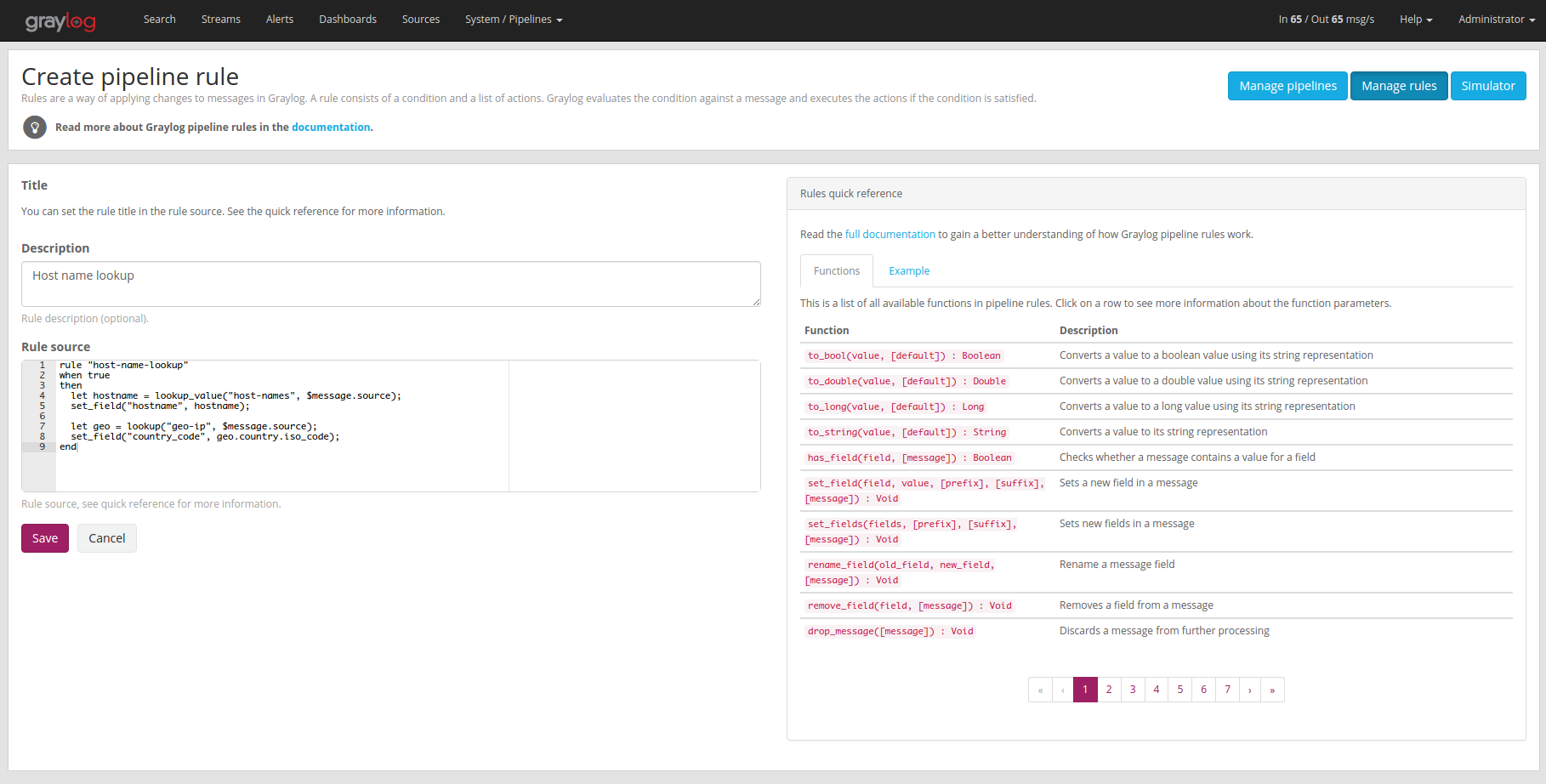
Task: Save the pipeline rule
Action: (x=45, y=538)
